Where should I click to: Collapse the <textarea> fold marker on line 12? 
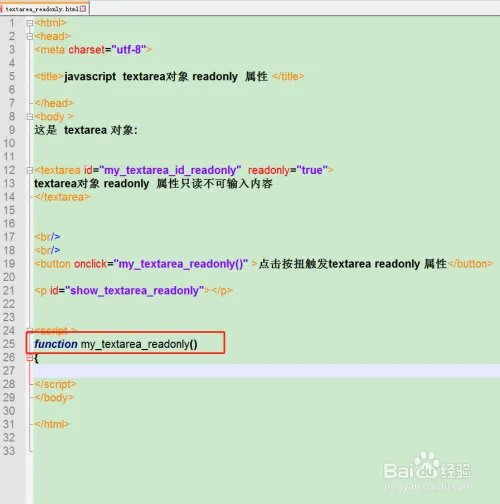30,170
